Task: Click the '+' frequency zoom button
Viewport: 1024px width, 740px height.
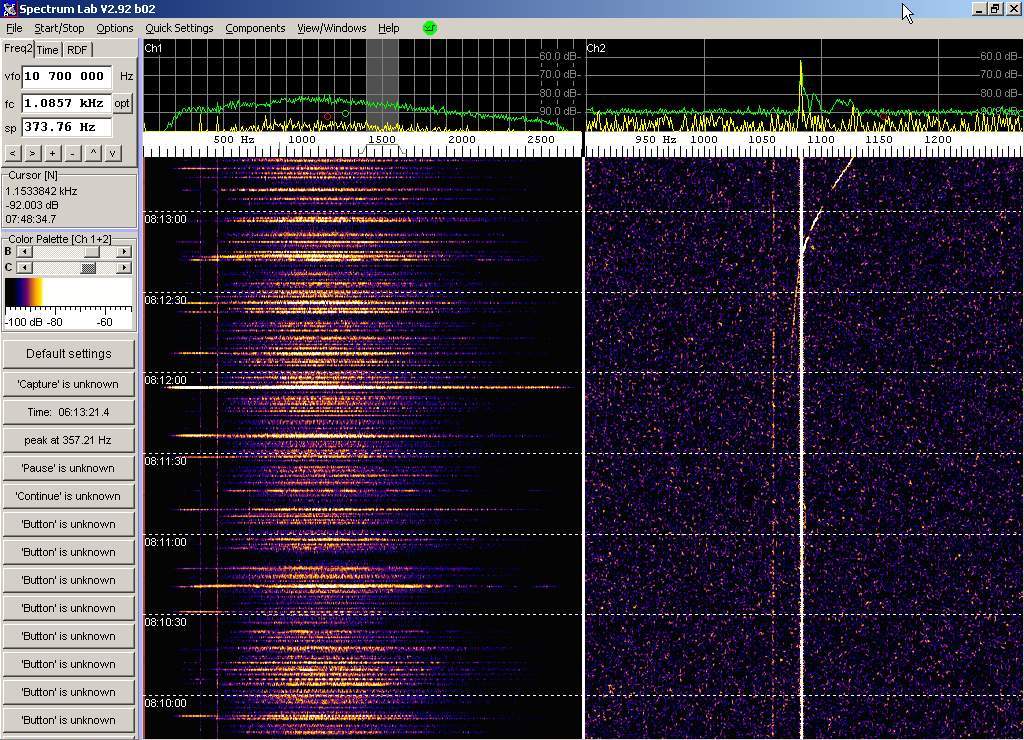Action: tap(52, 153)
